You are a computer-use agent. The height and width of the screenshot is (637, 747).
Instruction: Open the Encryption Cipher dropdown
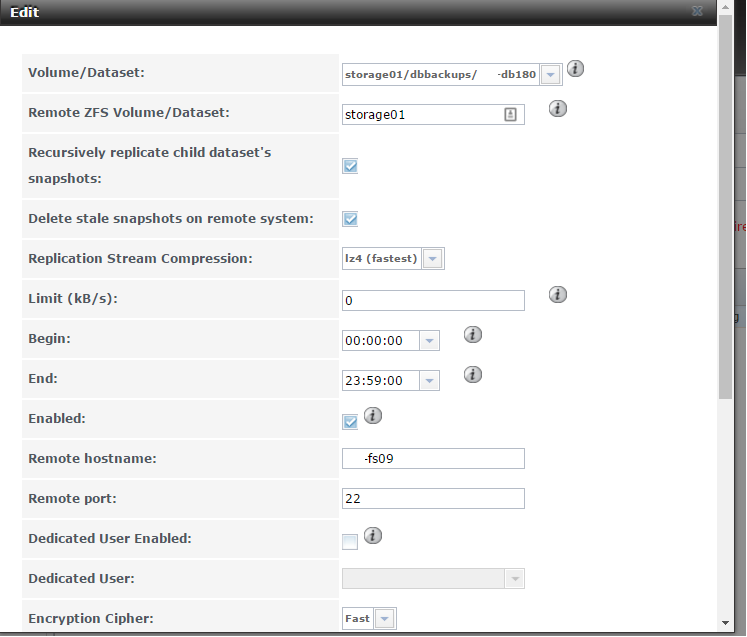tap(385, 619)
